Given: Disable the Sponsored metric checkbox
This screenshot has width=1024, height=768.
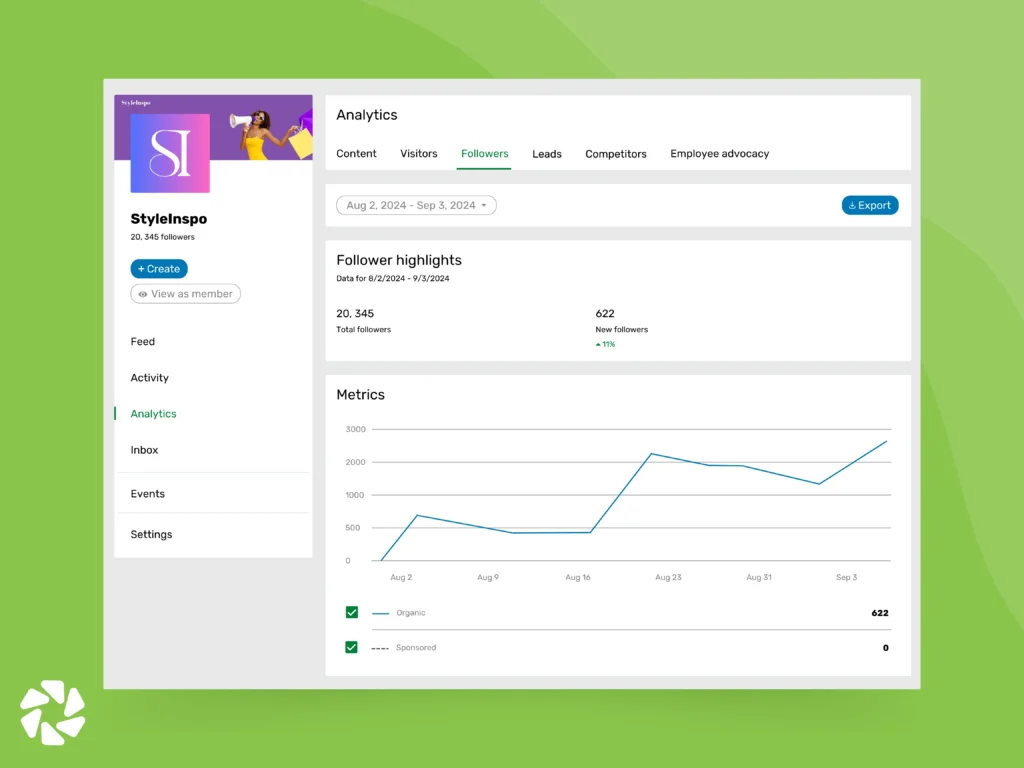Looking at the screenshot, I should pos(351,647).
